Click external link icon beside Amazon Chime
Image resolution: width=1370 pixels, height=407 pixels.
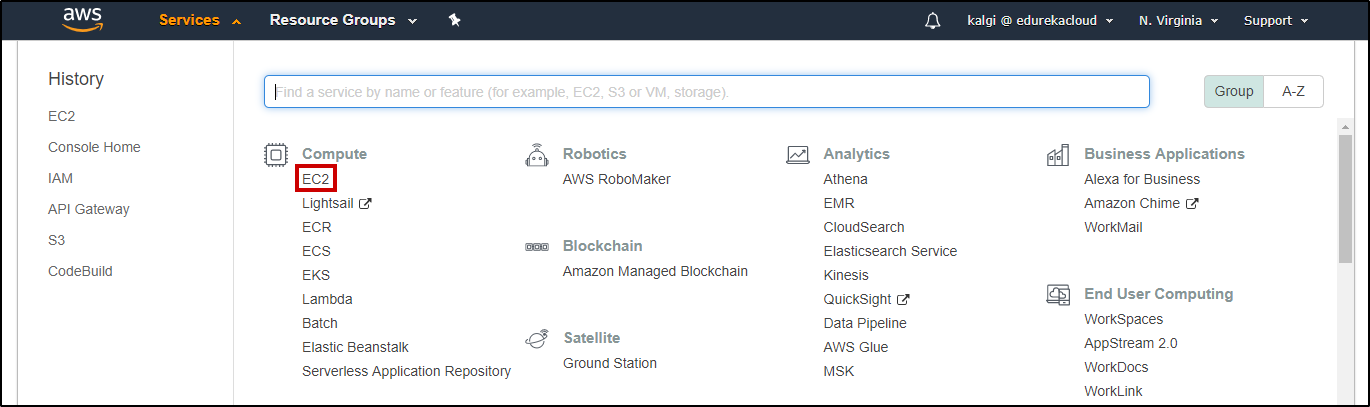[x=1193, y=203]
